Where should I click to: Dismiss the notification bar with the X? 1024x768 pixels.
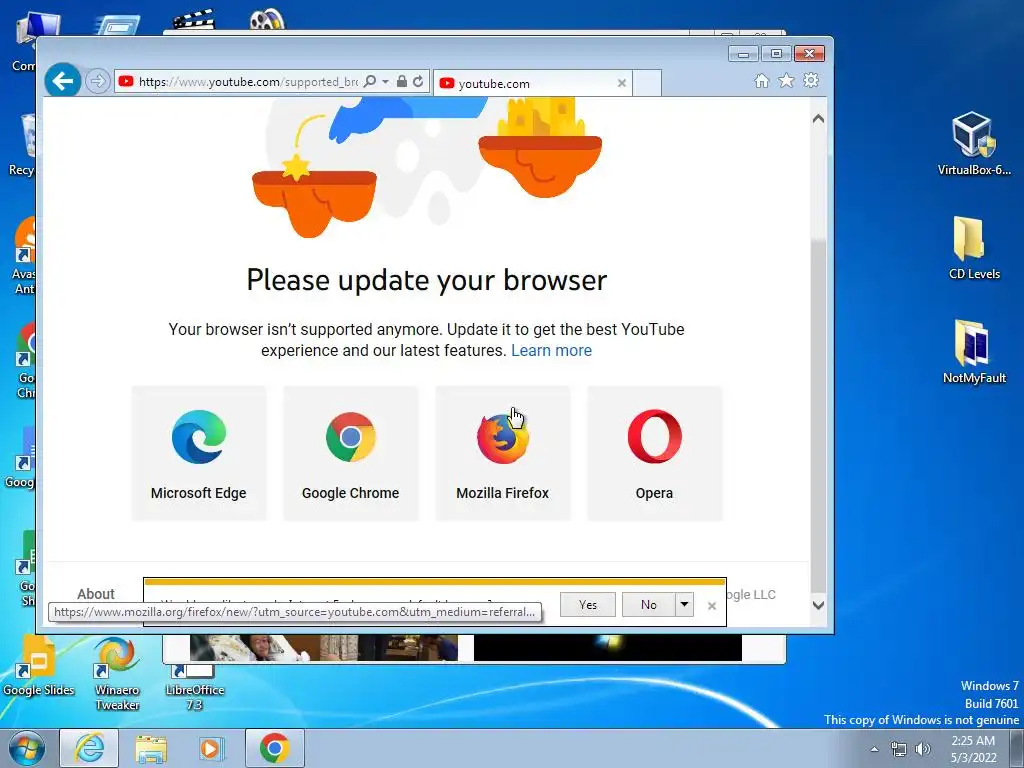(x=712, y=606)
